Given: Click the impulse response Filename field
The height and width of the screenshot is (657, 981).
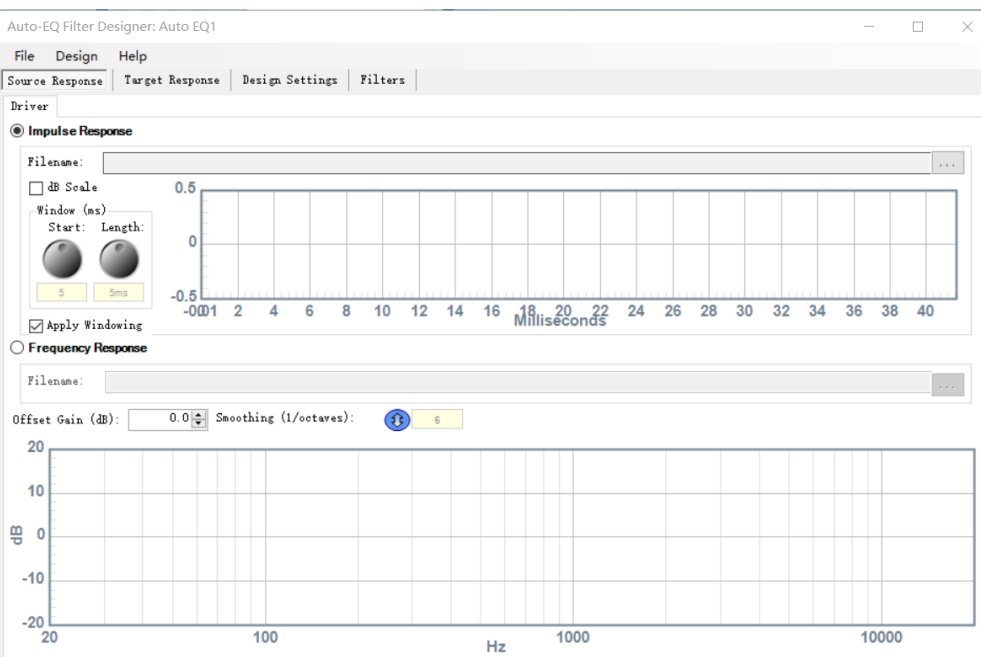Looking at the screenshot, I should (517, 163).
